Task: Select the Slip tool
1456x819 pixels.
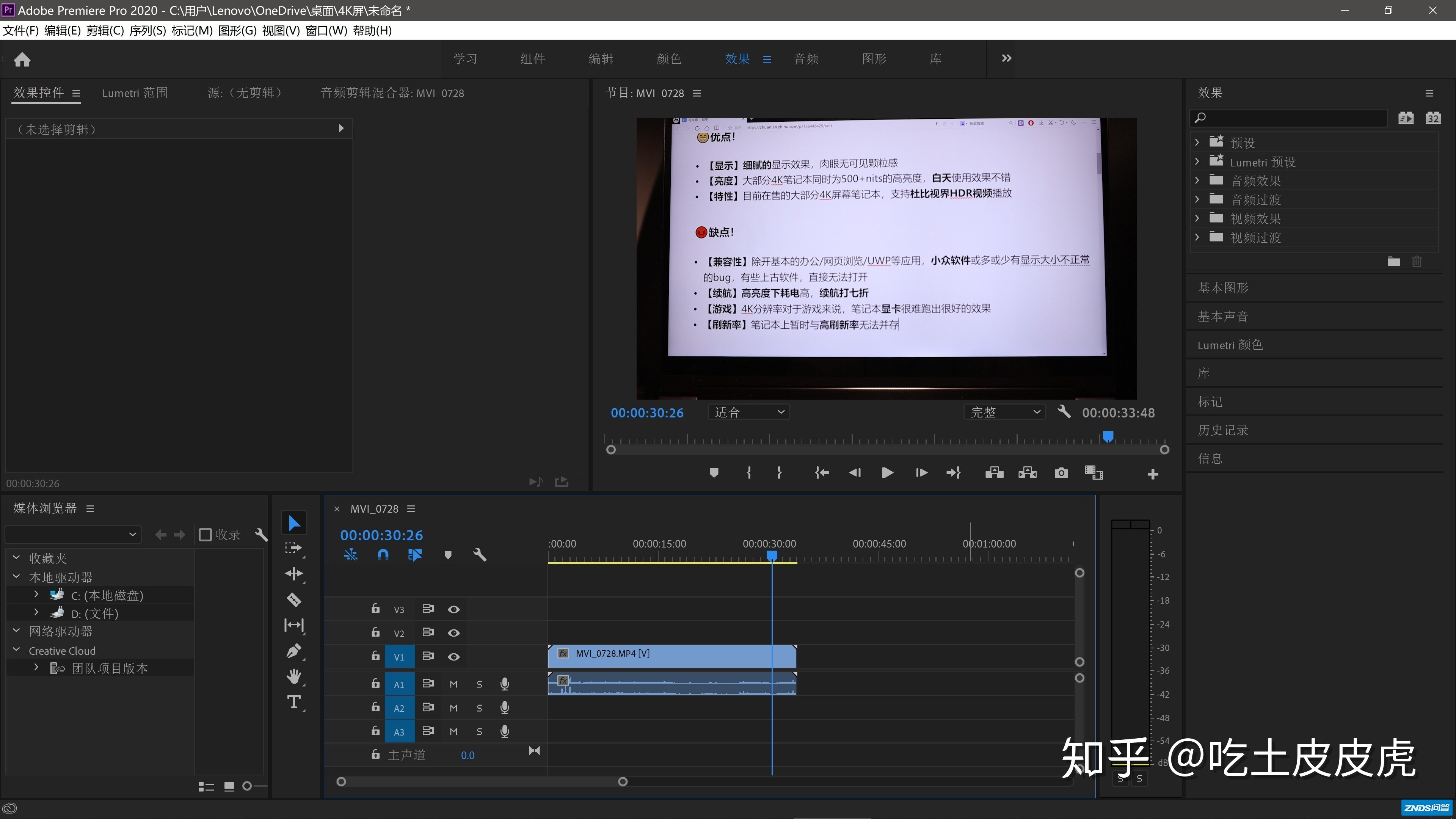Action: [x=293, y=624]
